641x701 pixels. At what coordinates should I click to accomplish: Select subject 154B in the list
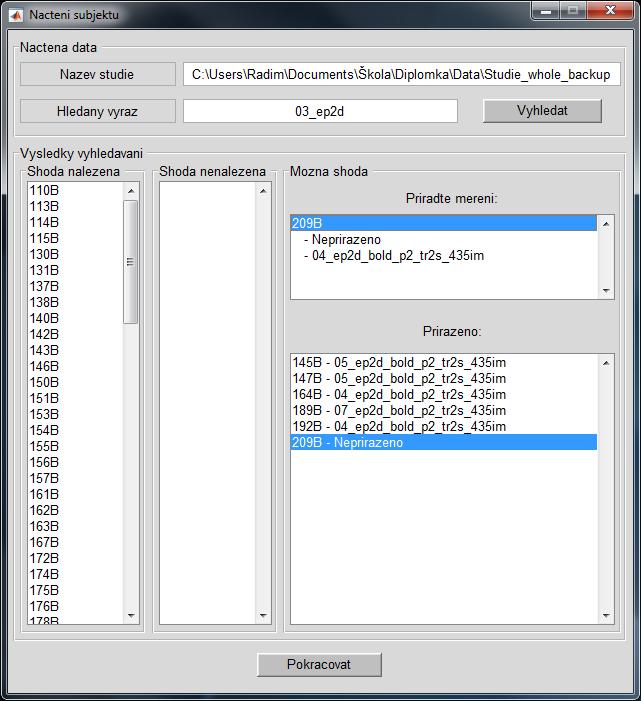pos(75,430)
